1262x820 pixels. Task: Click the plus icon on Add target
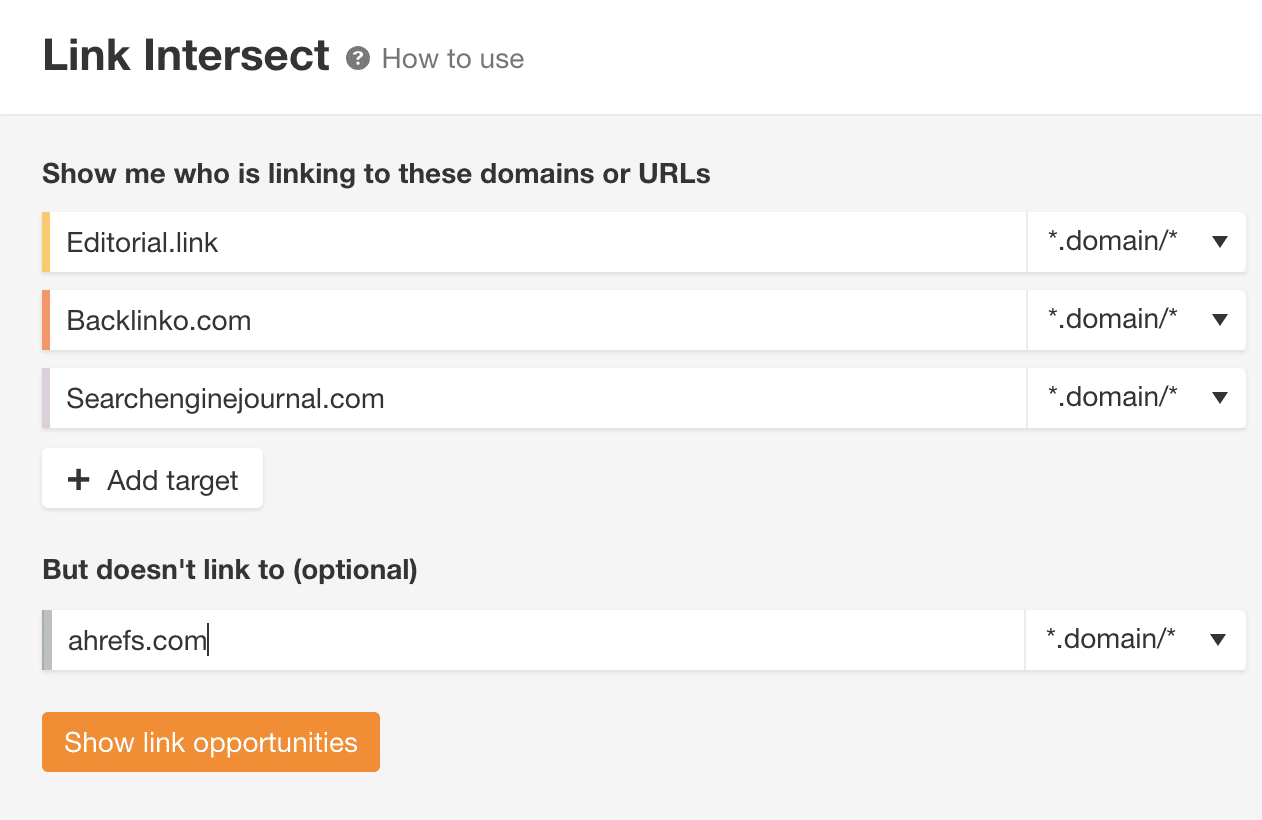point(77,479)
